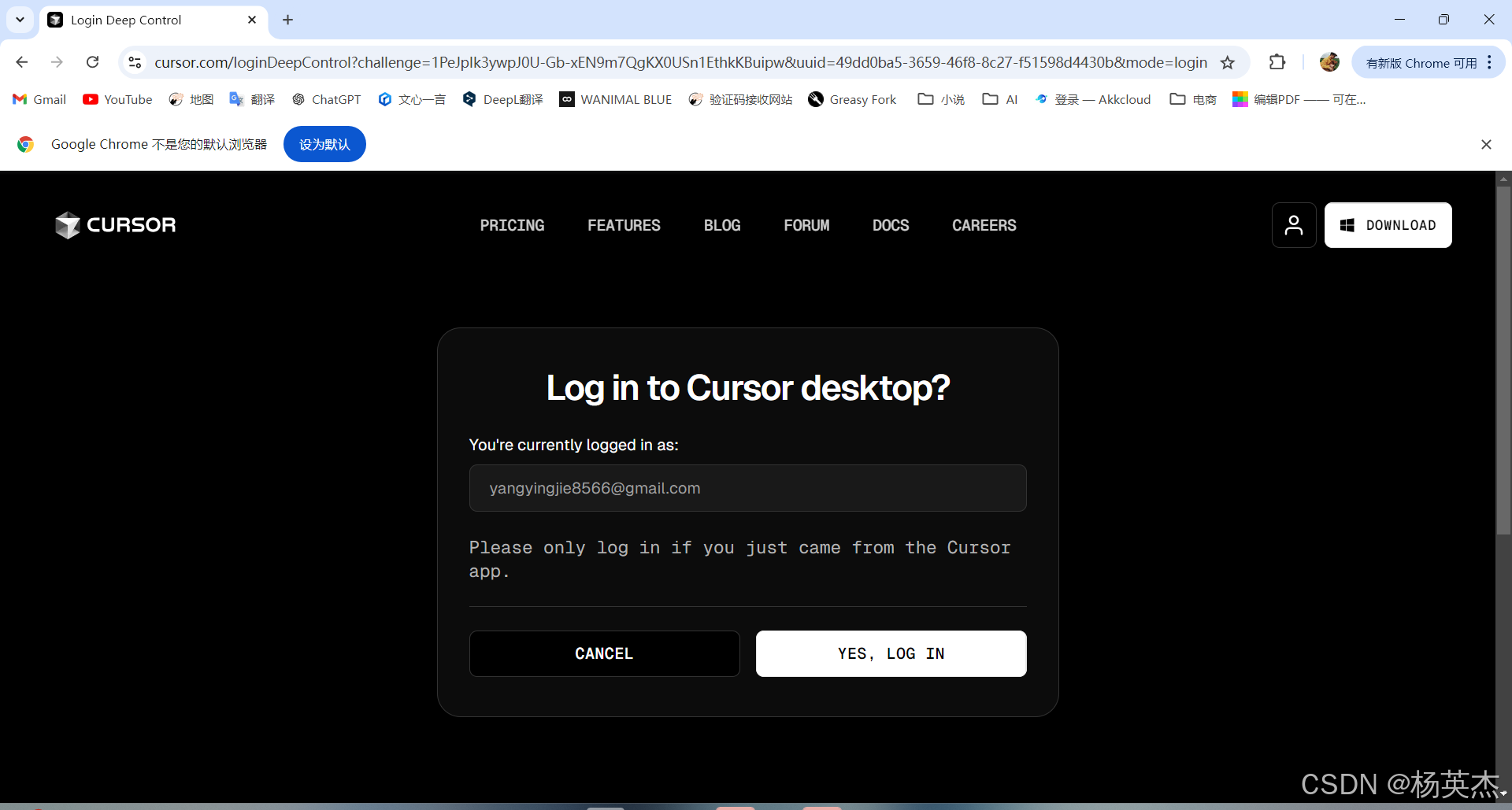Image resolution: width=1512 pixels, height=810 pixels.
Task: Click the CANCEL button
Action: (604, 653)
